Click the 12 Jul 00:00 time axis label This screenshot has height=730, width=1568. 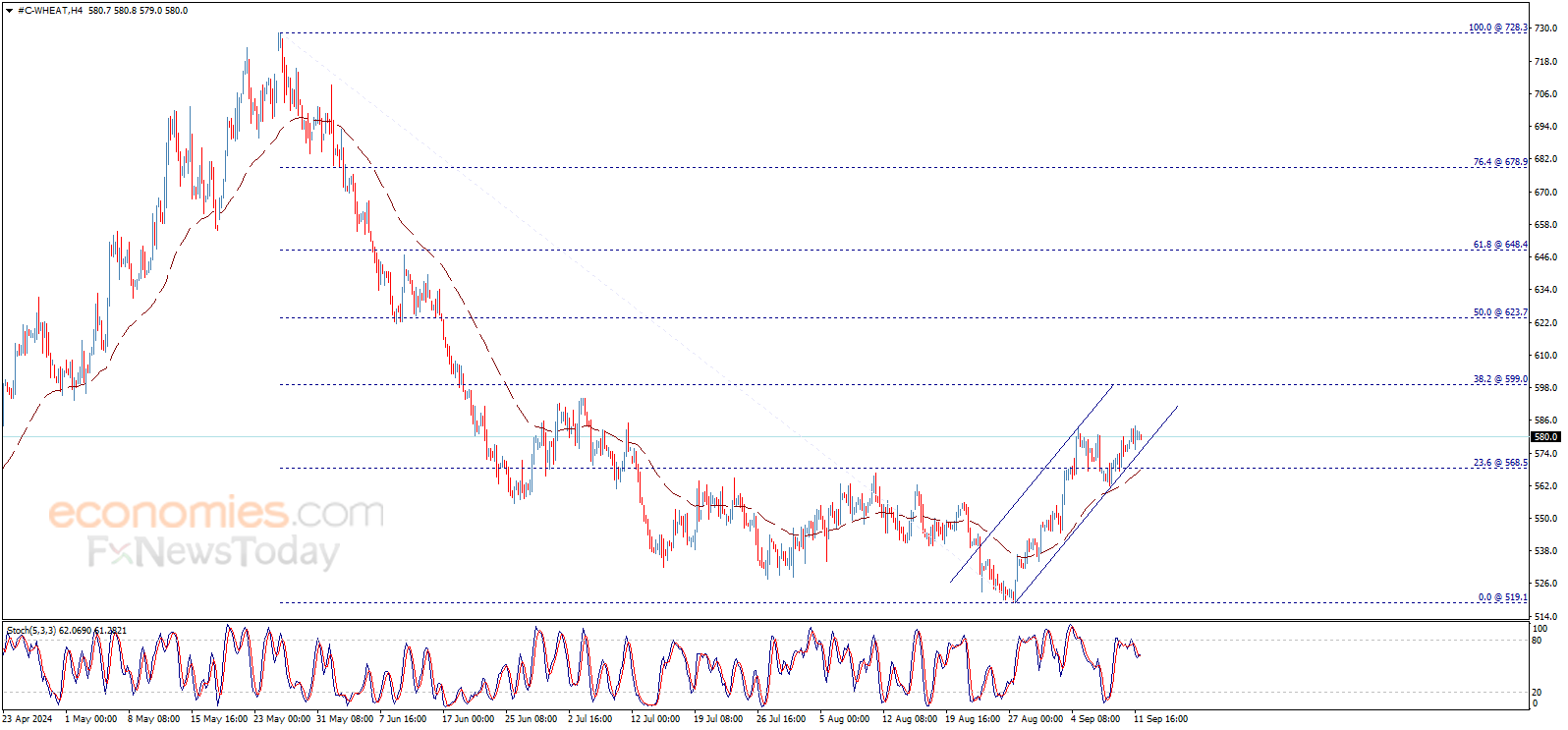[x=655, y=719]
